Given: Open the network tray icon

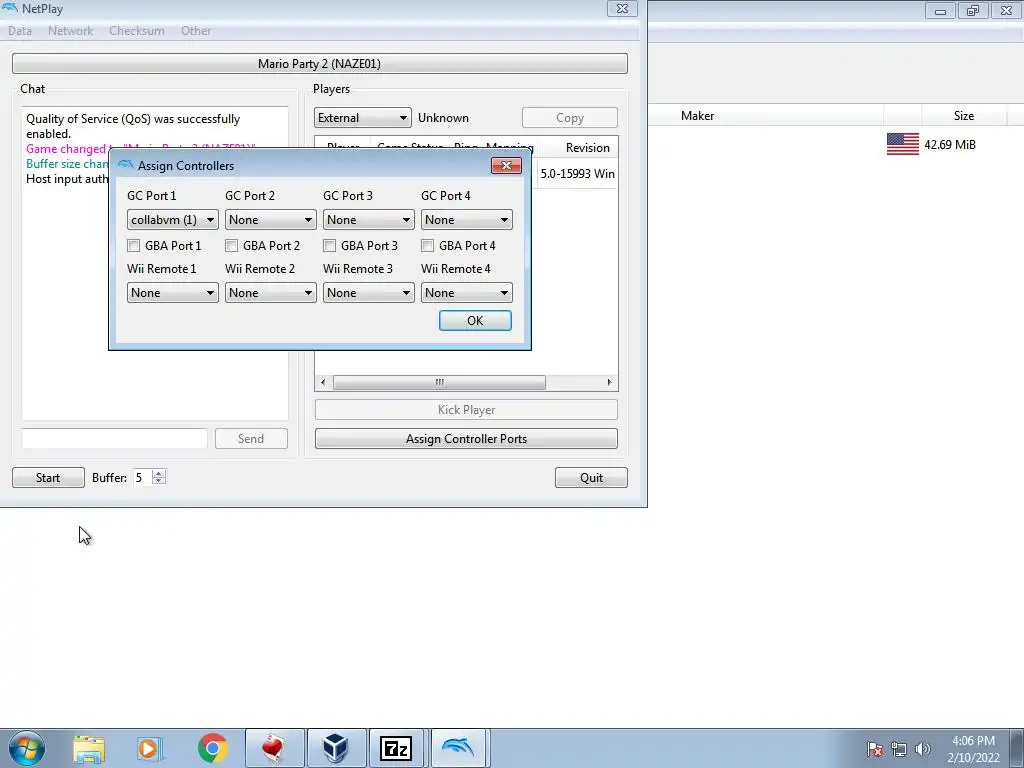Looking at the screenshot, I should [899, 749].
